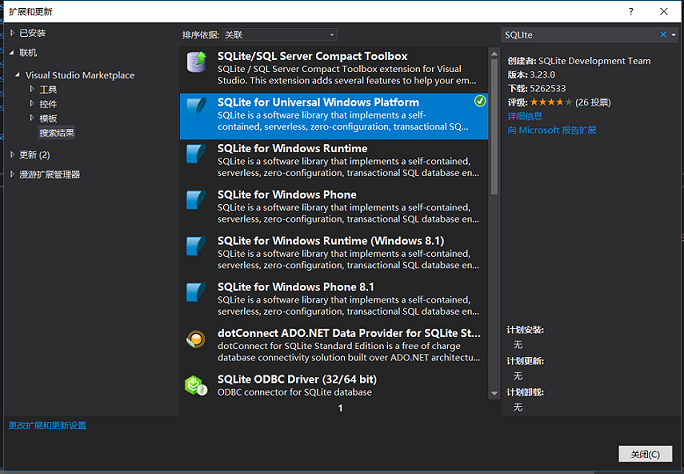The width and height of the screenshot is (684, 474).
Task: Select SQLite for Windows Runtime (Windows 8.1) title
Action: pos(331,241)
